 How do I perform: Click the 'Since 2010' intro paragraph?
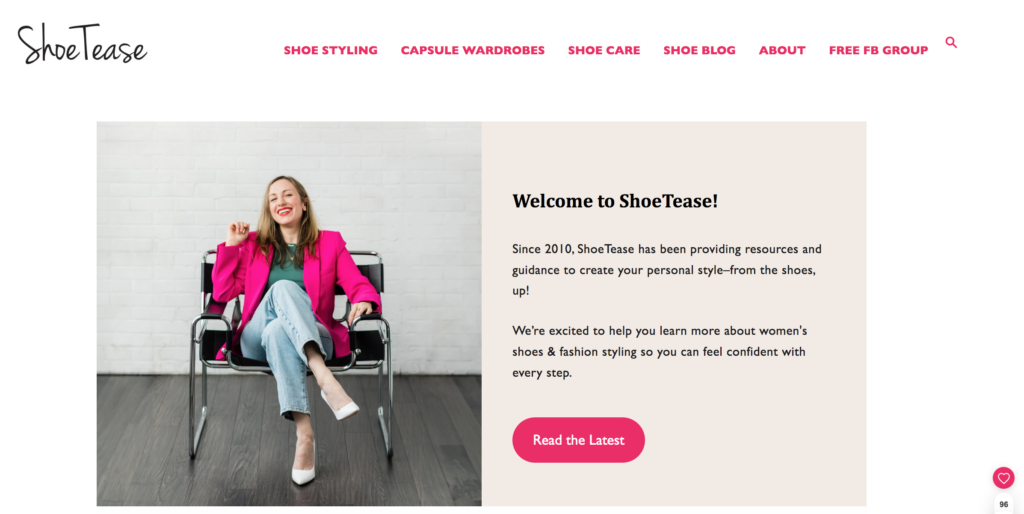pos(667,270)
